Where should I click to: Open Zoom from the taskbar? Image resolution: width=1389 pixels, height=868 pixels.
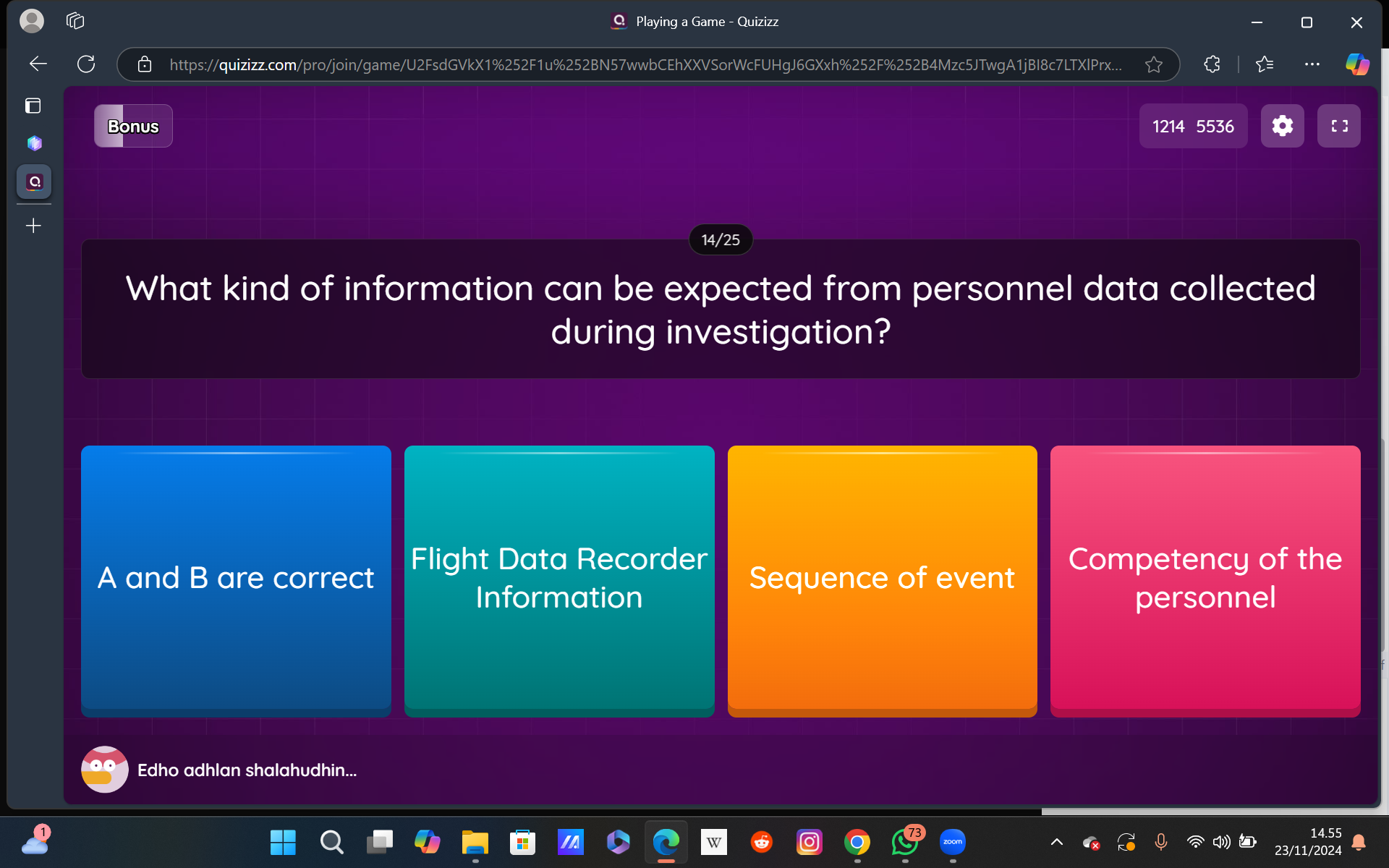tap(952, 842)
